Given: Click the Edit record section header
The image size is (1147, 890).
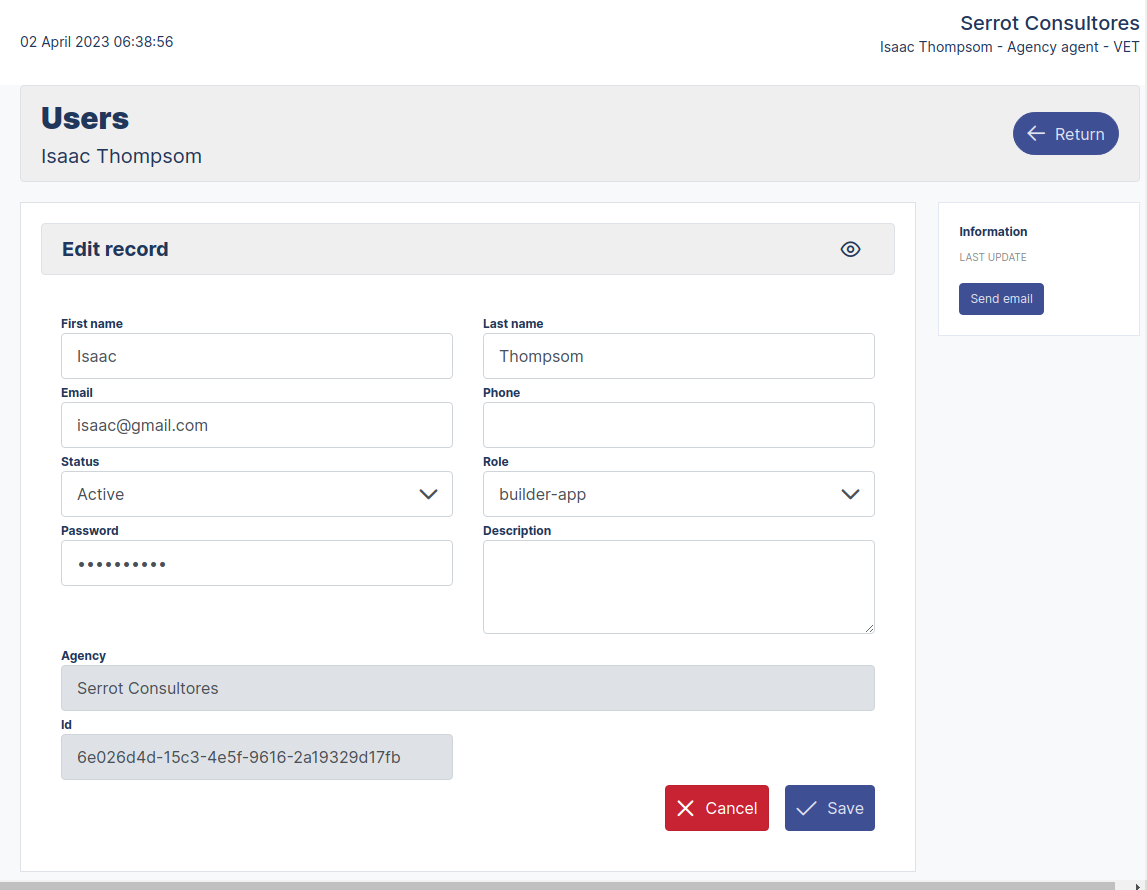Looking at the screenshot, I should (115, 249).
